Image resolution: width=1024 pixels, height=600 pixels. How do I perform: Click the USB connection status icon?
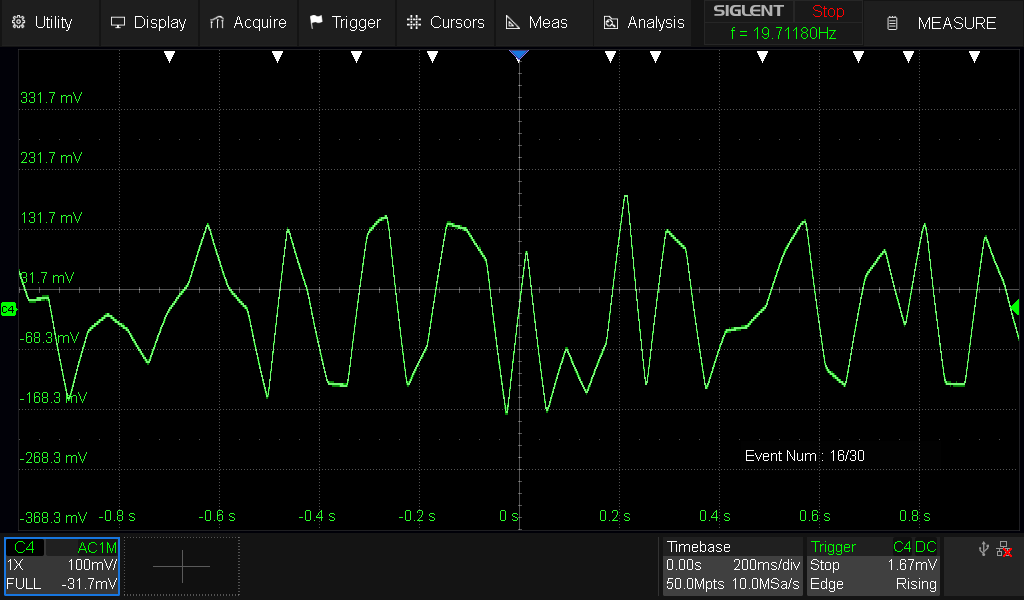click(x=984, y=548)
